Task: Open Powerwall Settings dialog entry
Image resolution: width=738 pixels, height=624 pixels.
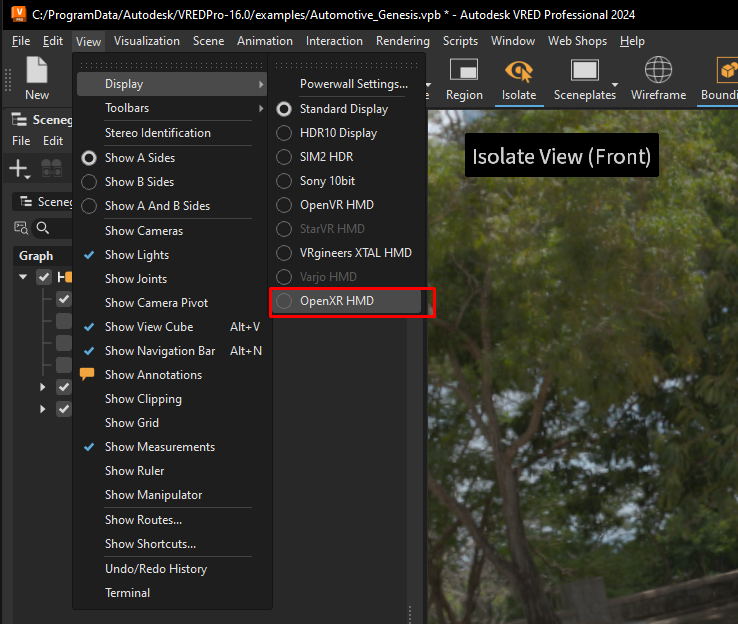Action: tap(353, 84)
